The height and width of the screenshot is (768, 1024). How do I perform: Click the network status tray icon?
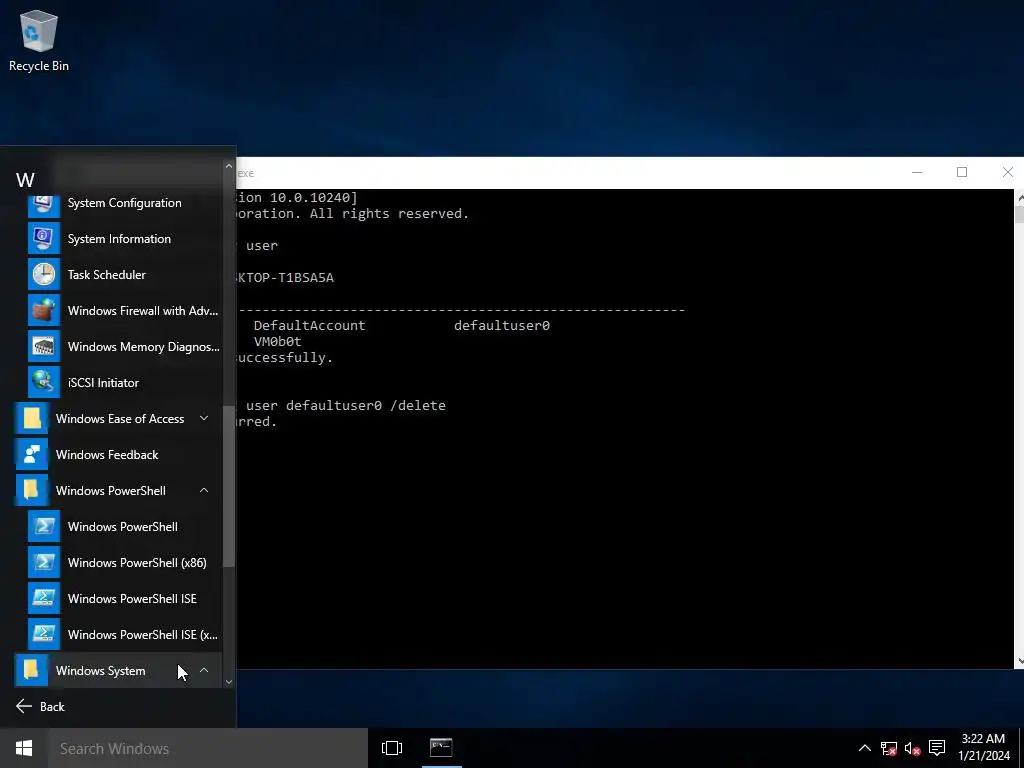(889, 748)
